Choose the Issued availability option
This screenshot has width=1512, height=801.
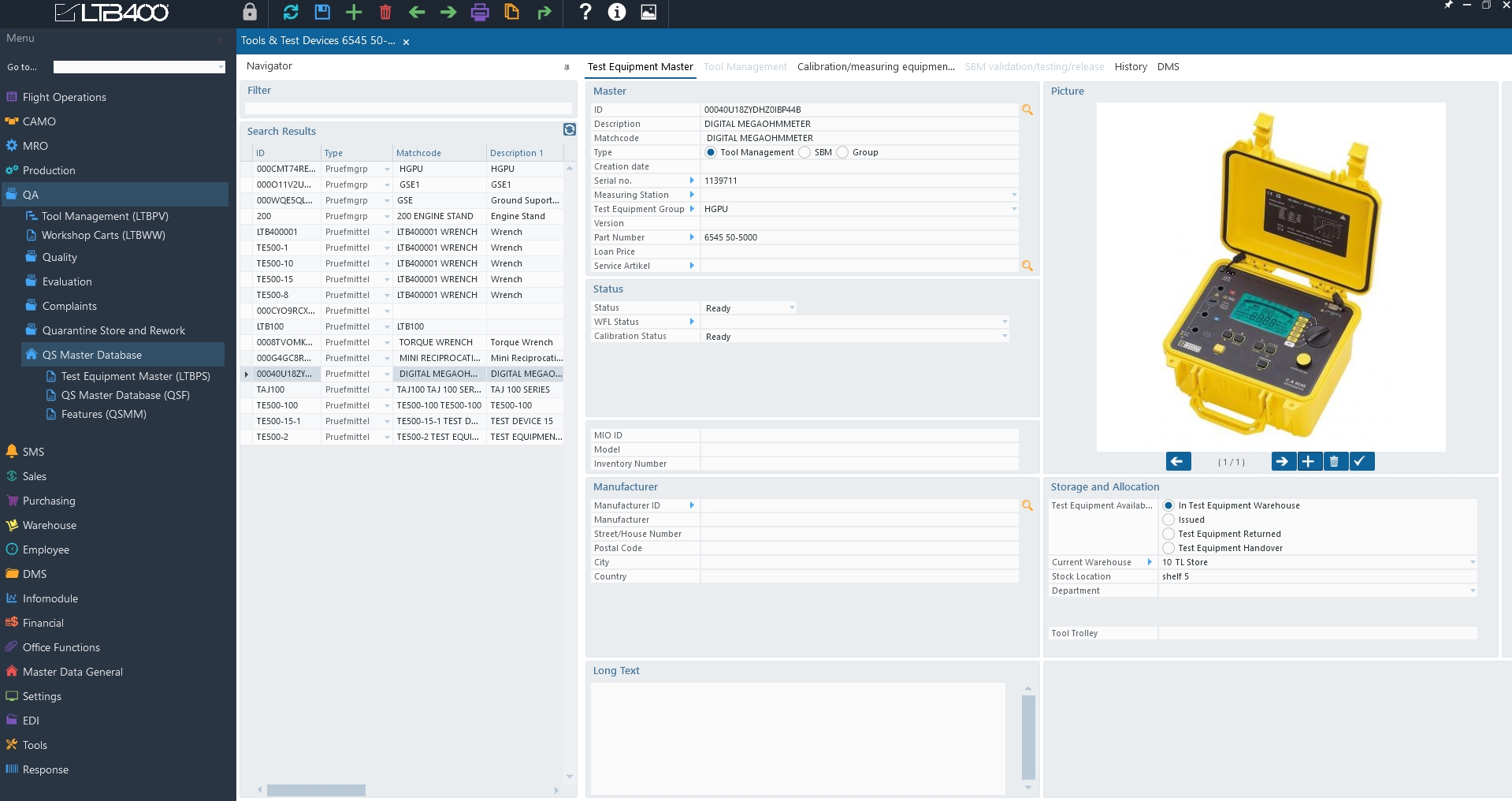point(1169,520)
